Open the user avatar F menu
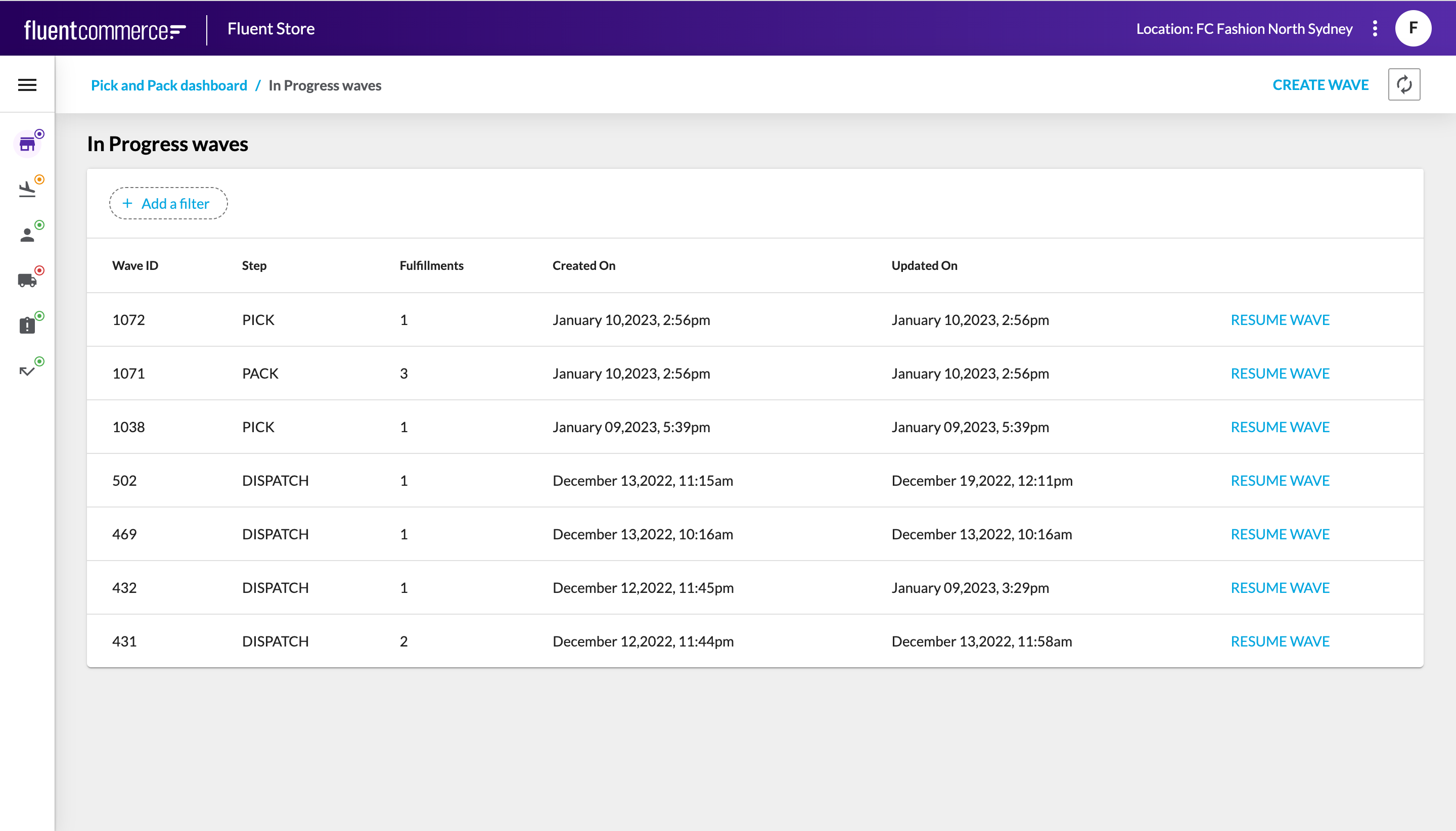1456x831 pixels. coord(1413,28)
